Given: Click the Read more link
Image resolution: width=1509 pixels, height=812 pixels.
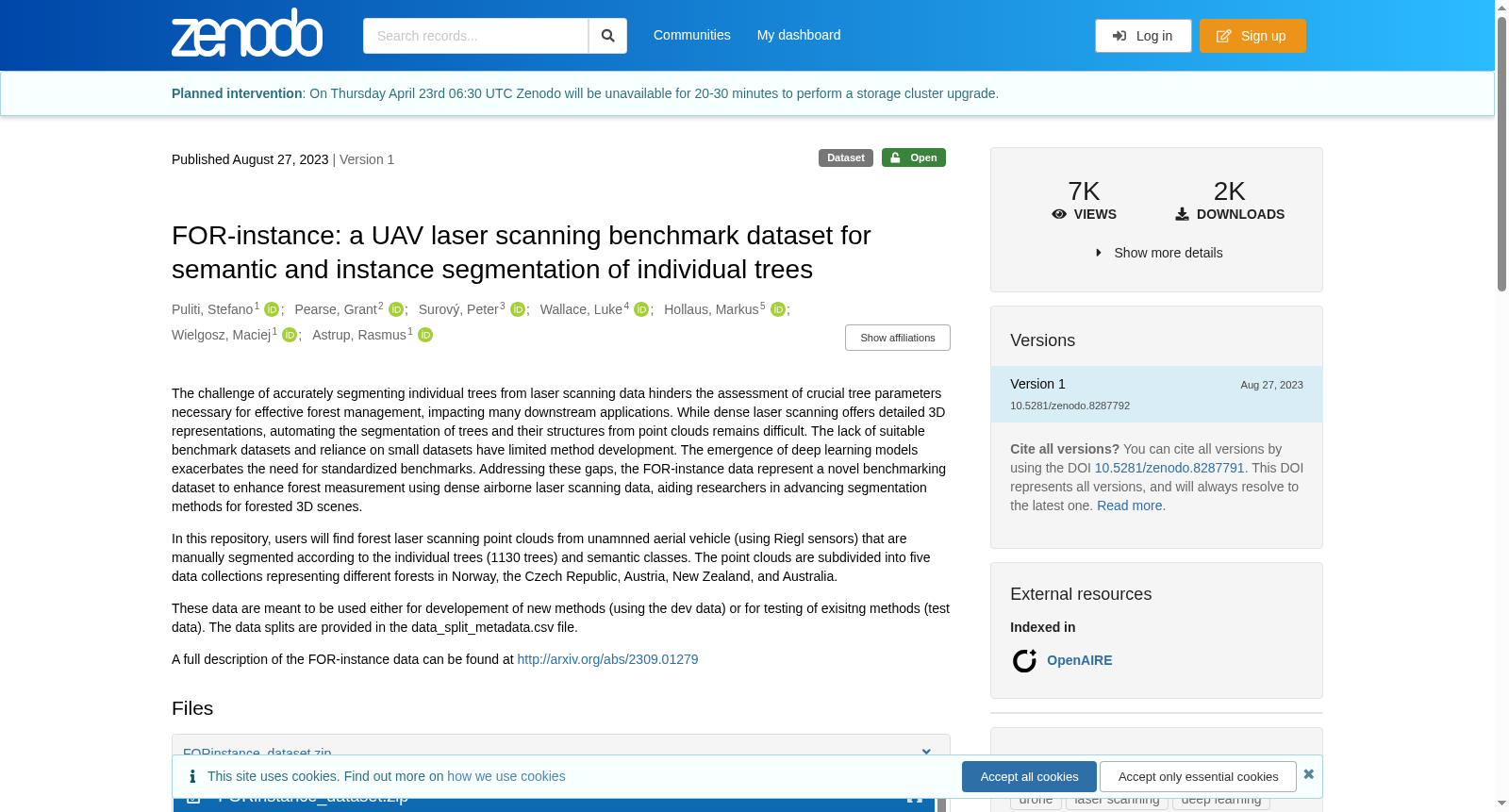Looking at the screenshot, I should point(1130,505).
